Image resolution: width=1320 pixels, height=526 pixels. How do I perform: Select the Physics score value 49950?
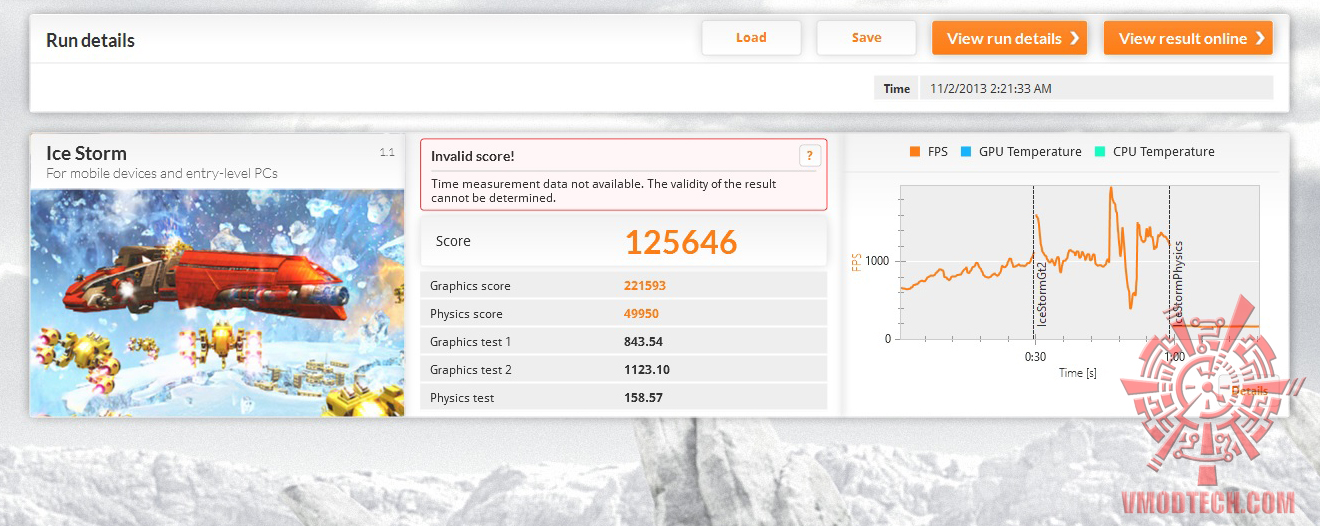tap(641, 314)
